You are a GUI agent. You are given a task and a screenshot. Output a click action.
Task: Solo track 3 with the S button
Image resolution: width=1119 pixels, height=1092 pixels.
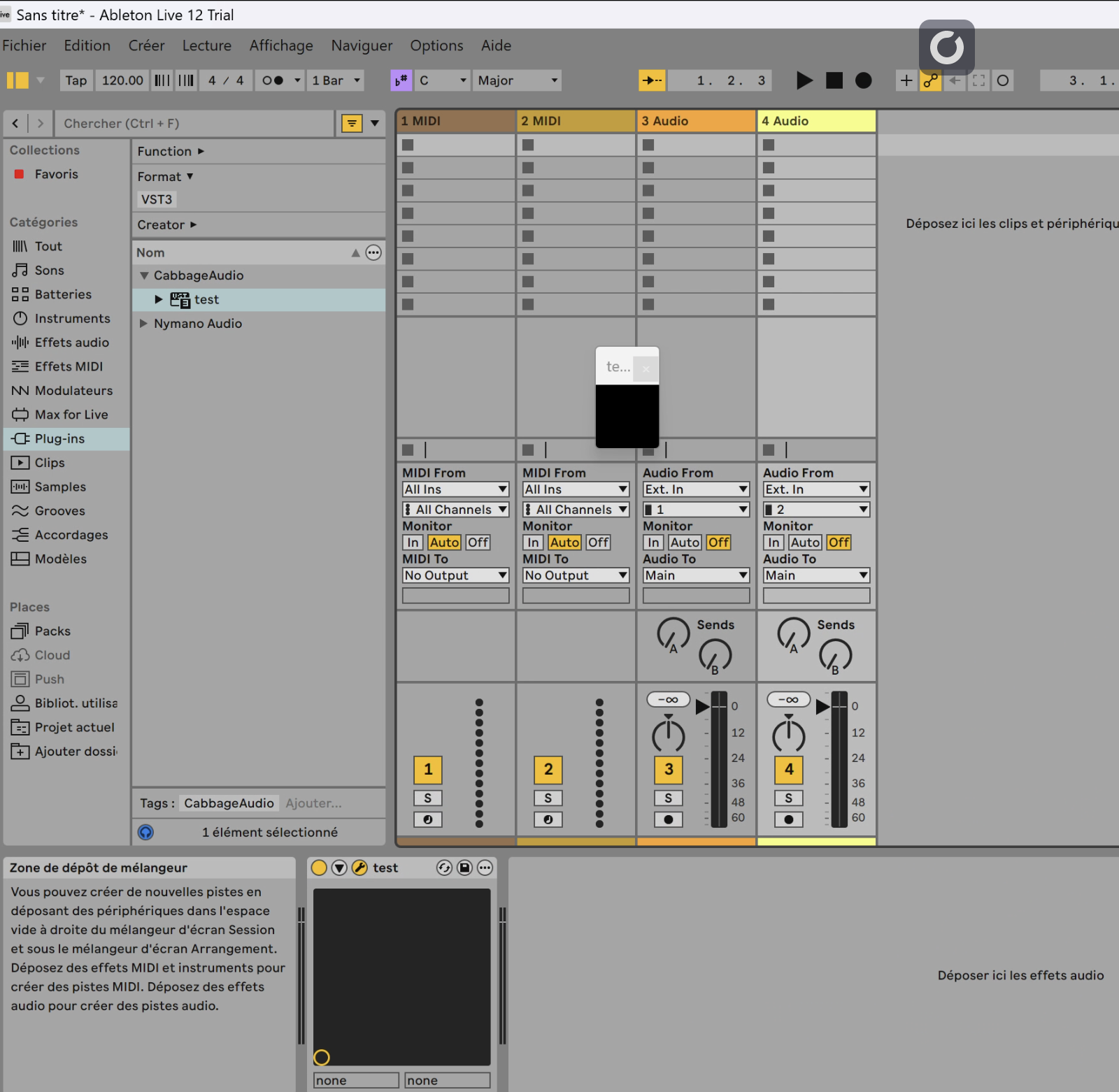[x=668, y=798]
